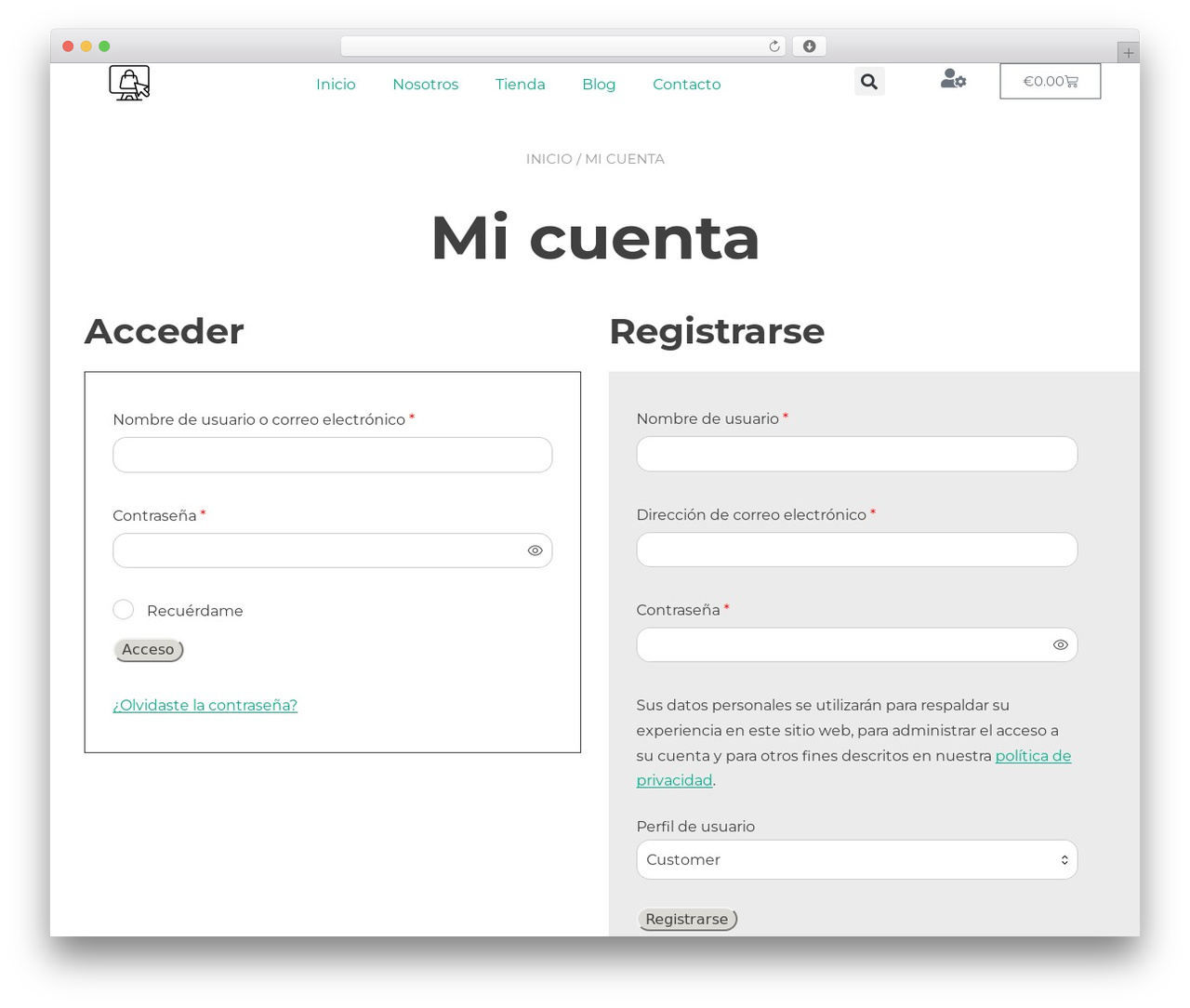The image size is (1190, 1008).
Task: Open the user account gear icon
Action: (953, 79)
